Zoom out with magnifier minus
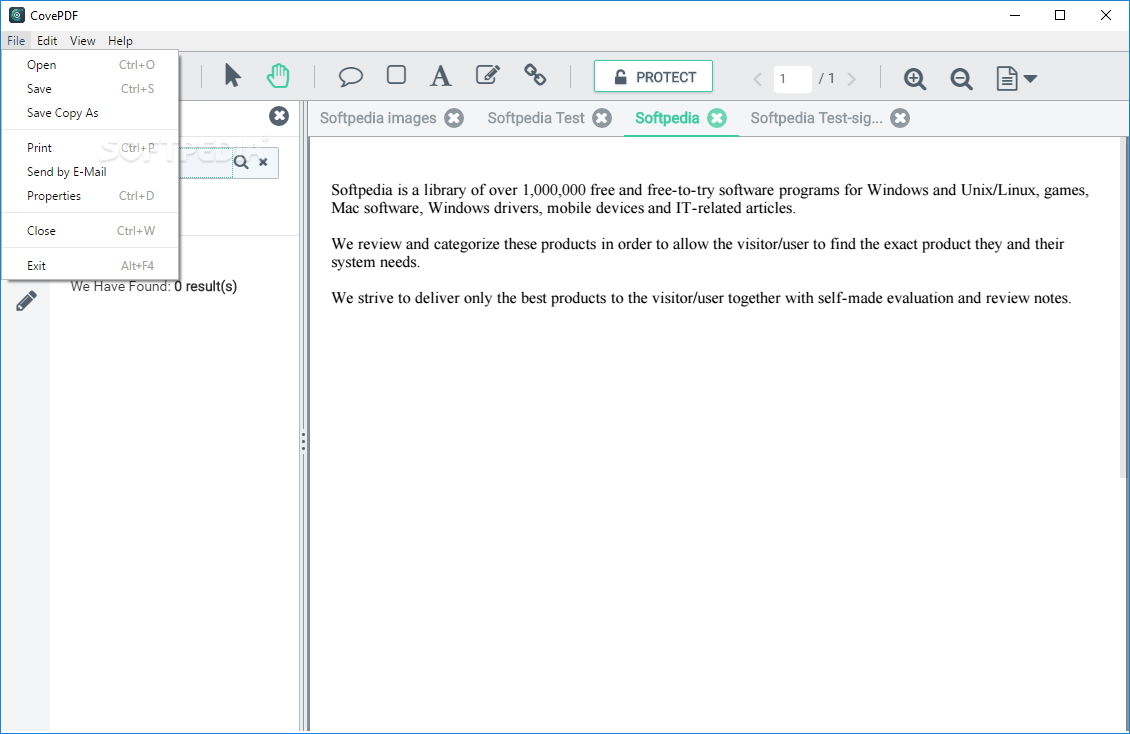The image size is (1130, 734). [x=961, y=79]
